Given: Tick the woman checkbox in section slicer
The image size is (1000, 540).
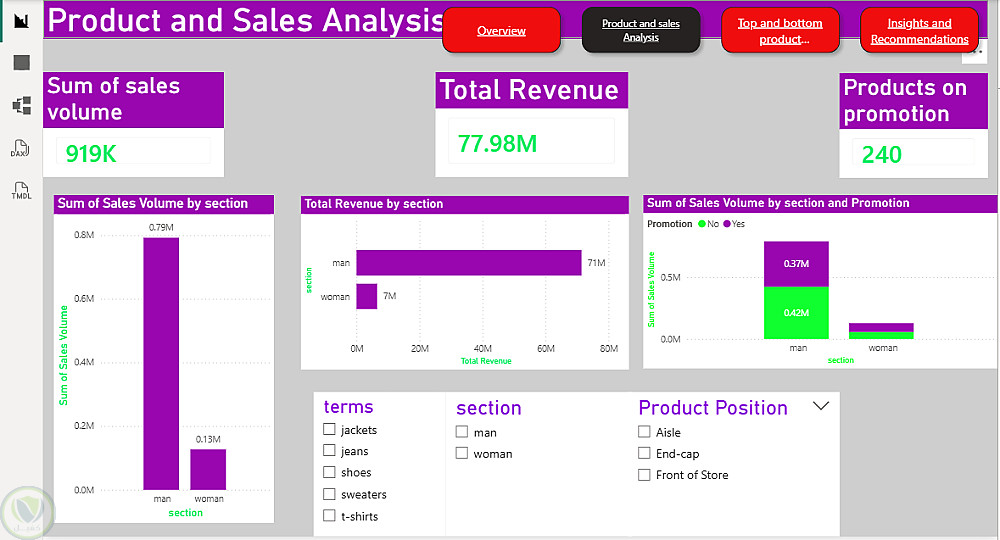Looking at the screenshot, I should (x=461, y=453).
